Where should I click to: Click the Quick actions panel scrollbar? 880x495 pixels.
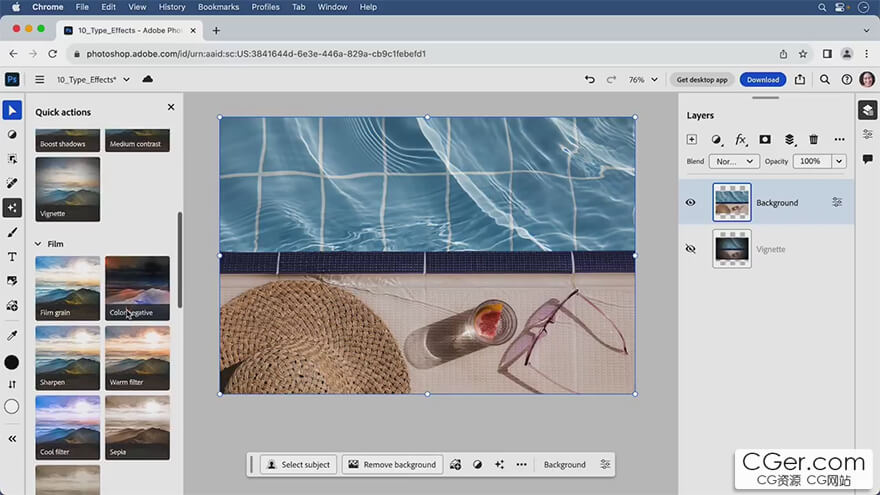(180, 260)
